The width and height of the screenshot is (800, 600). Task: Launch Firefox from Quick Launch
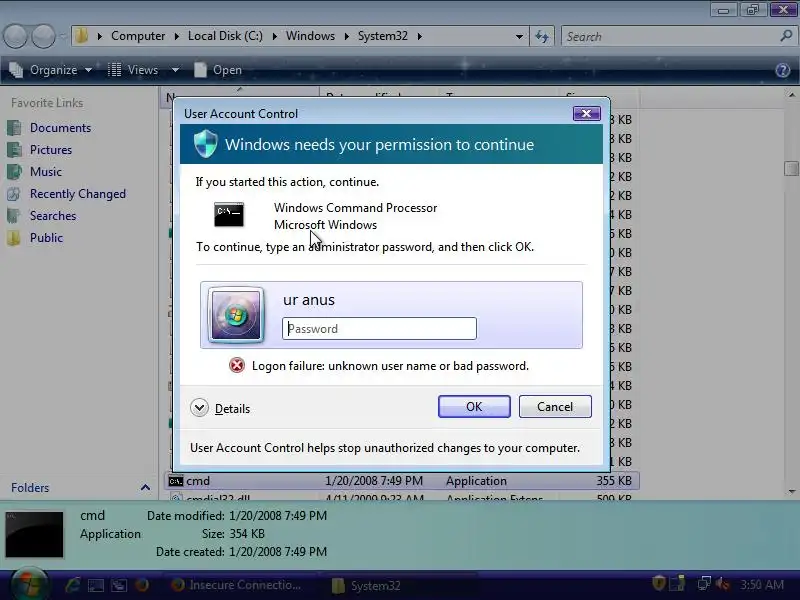point(142,585)
